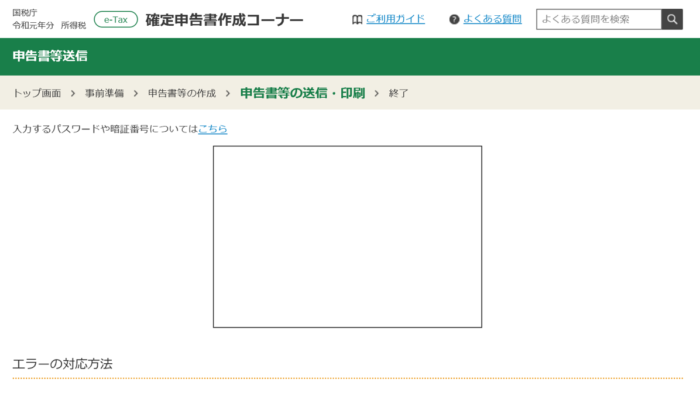Select the 申告書等の作成 breadcrumb step
Image resolution: width=700 pixels, height=396 pixels.
182,93
